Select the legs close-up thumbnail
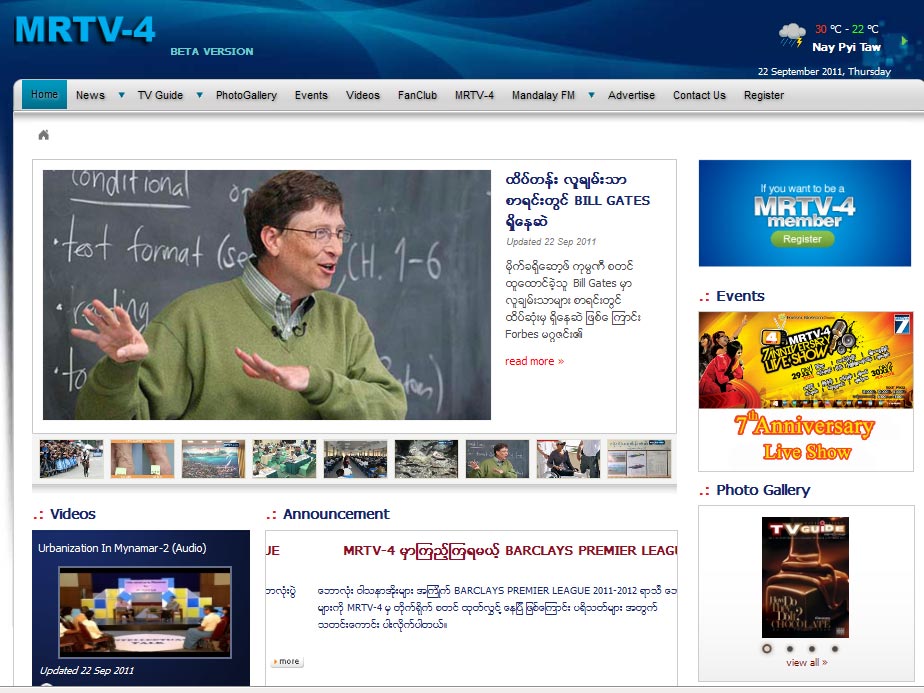The image size is (924, 693). pyautogui.click(x=142, y=458)
